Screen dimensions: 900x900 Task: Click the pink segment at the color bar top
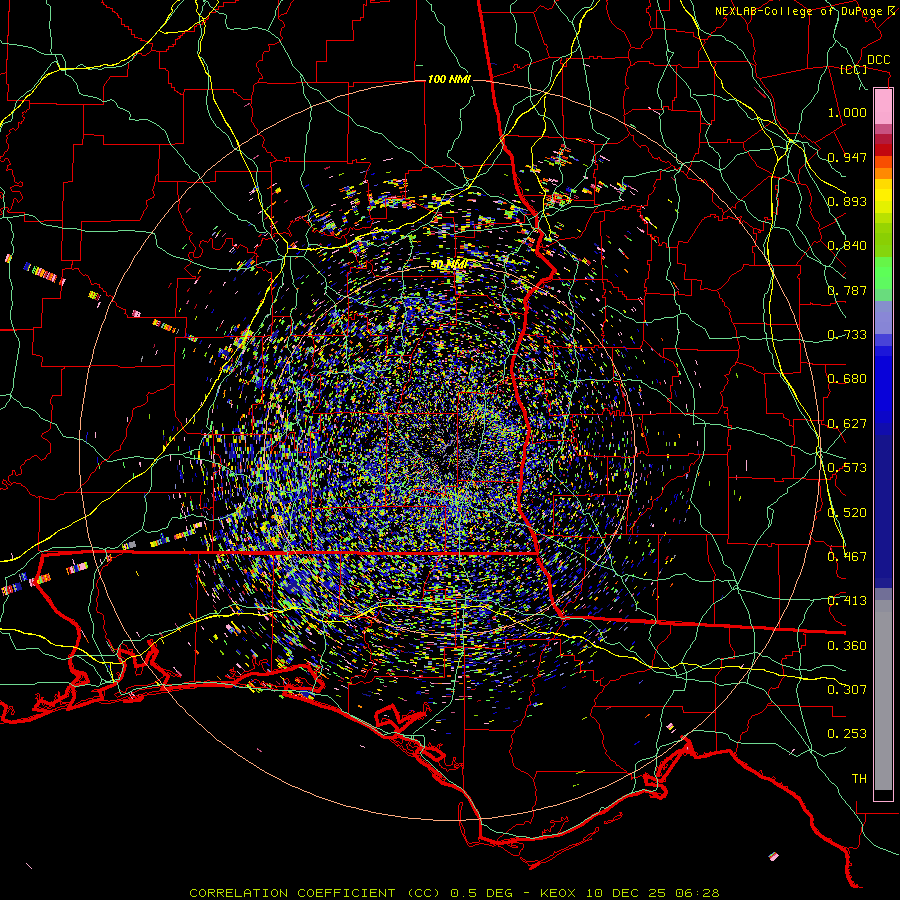(883, 106)
